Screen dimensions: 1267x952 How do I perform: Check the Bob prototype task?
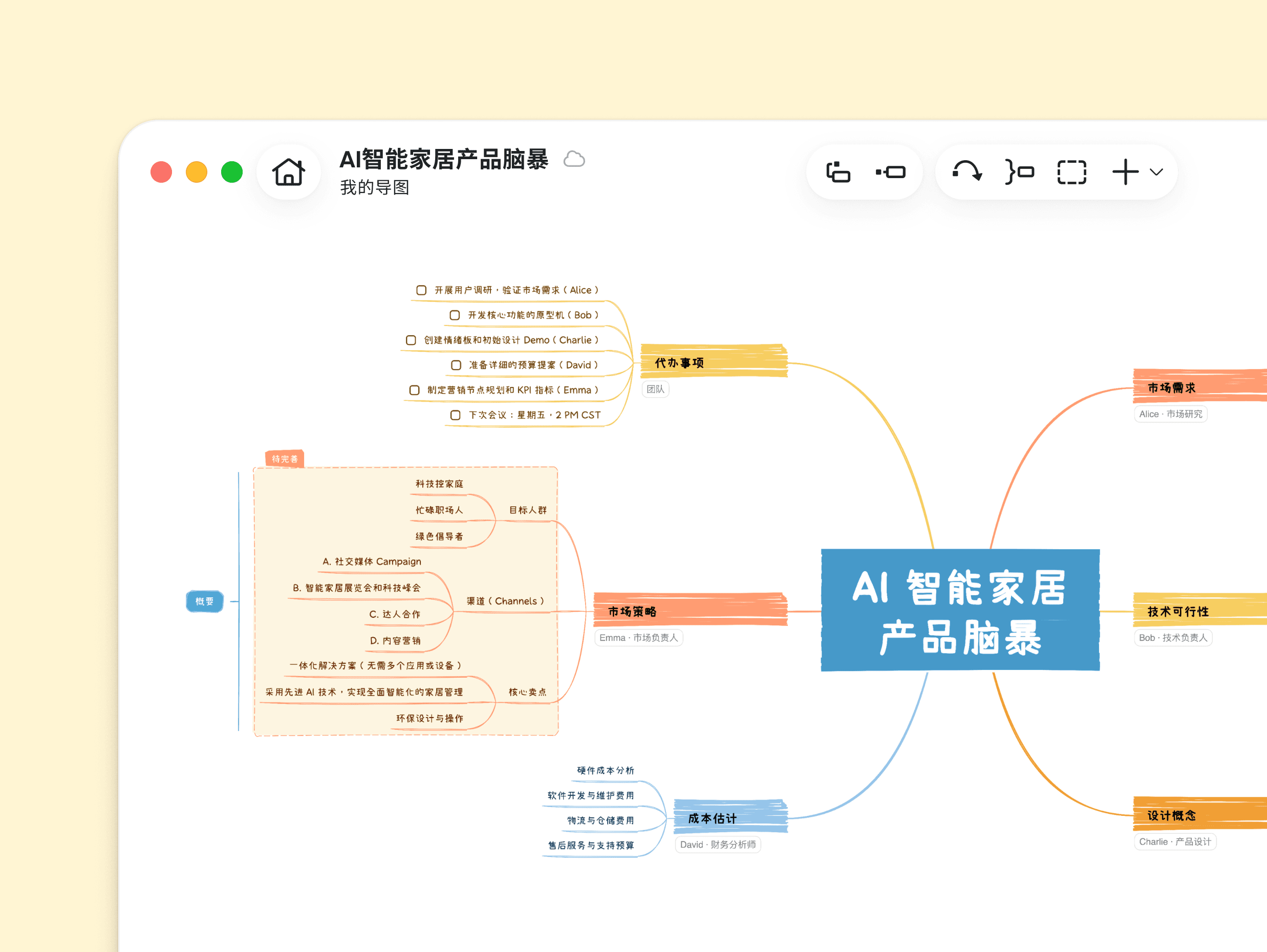point(455,315)
